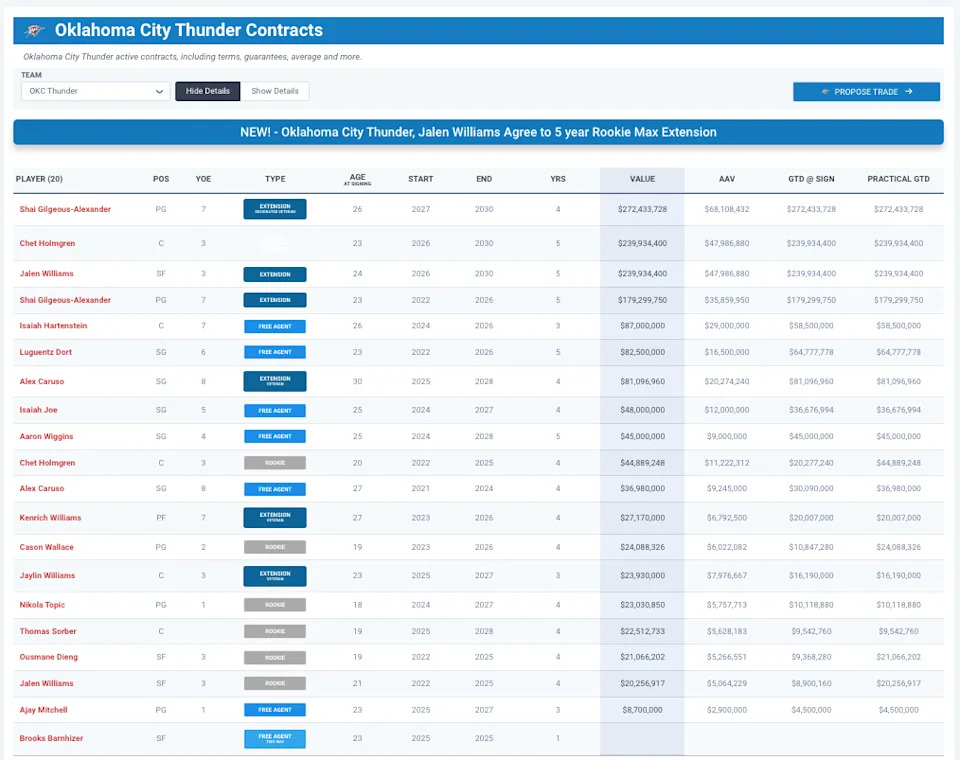Sort contracts by the AAV column
Screen dimensions: 960x760
point(726,178)
